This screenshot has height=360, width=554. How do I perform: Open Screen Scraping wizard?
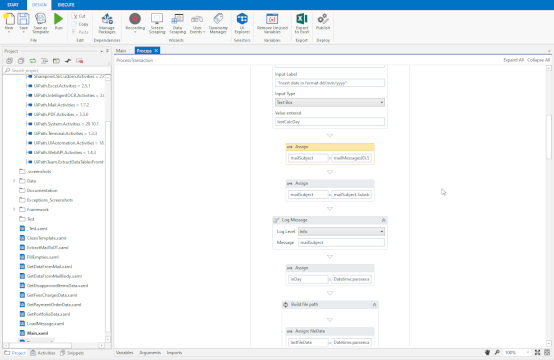[x=157, y=23]
